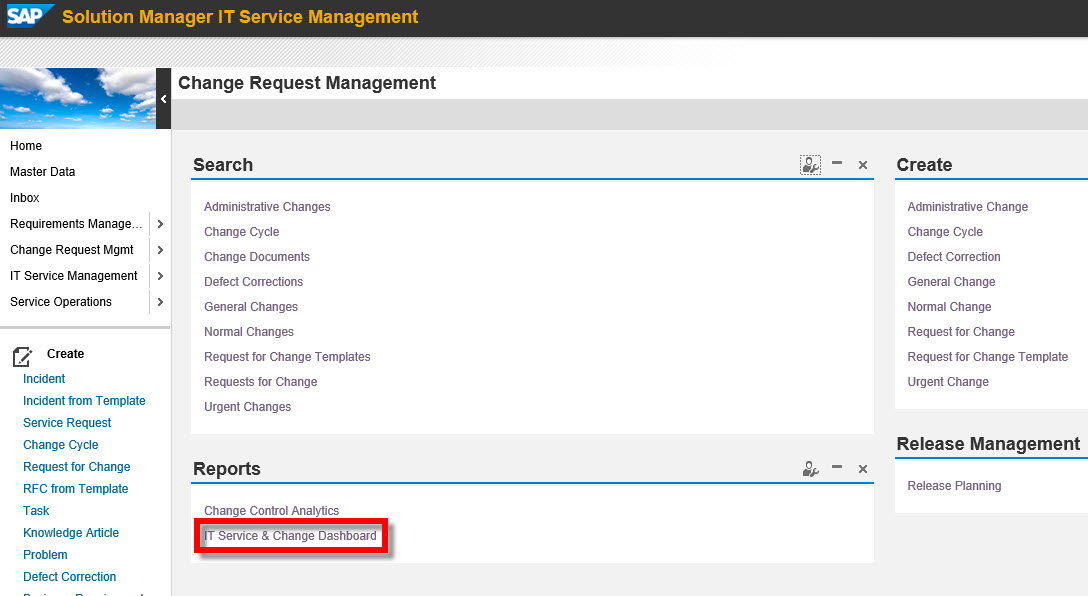Open Change Control Analytics report

point(271,511)
